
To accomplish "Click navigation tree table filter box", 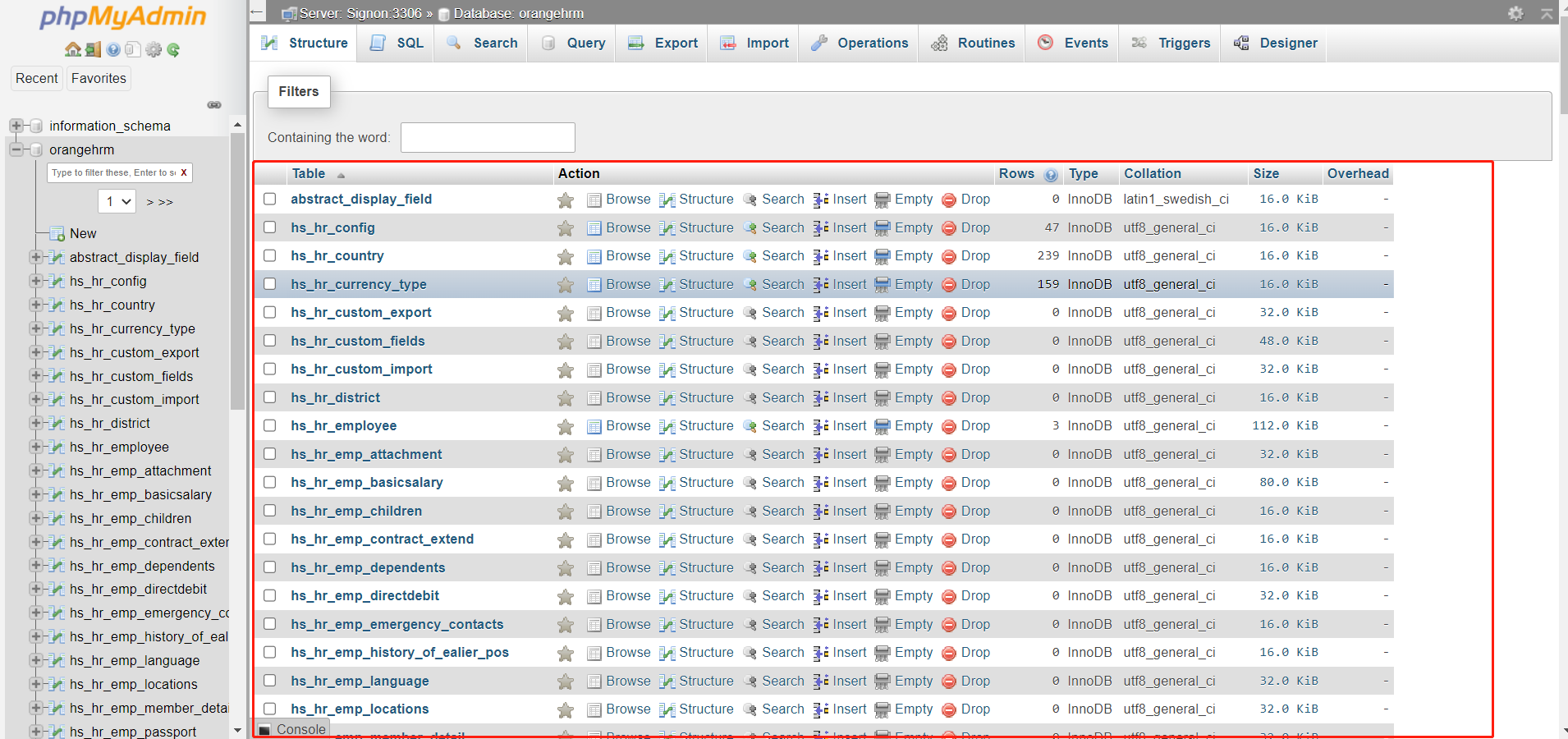I will coord(112,172).
